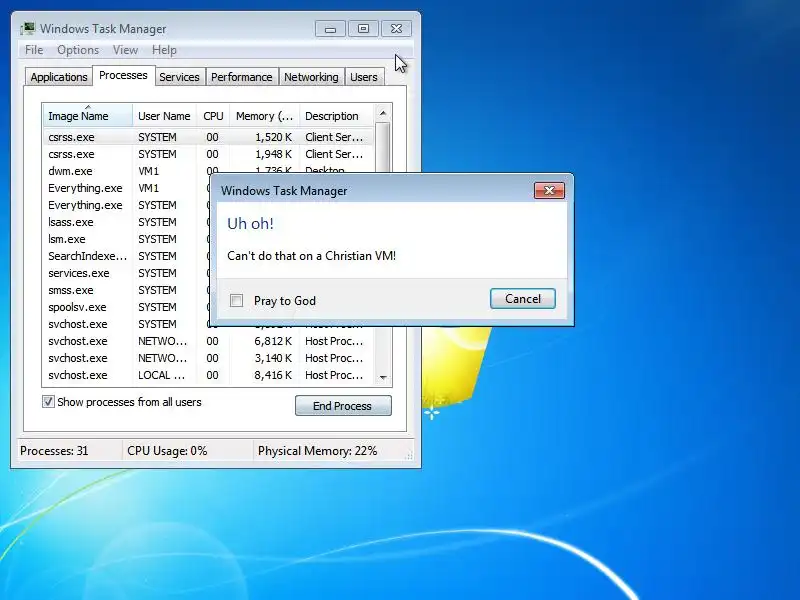The image size is (800, 600).
Task: Open the Performance tab
Action: click(241, 77)
